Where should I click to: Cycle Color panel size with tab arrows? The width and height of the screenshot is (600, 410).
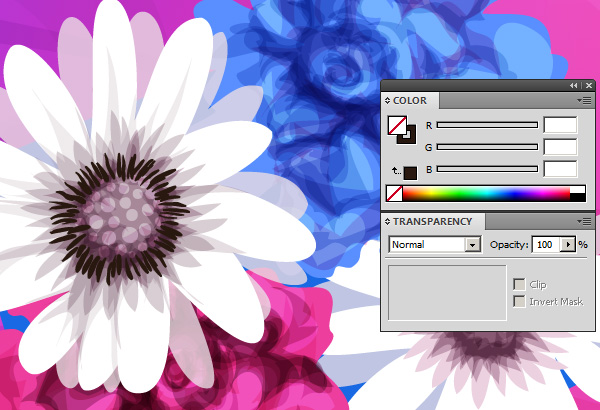[388, 101]
